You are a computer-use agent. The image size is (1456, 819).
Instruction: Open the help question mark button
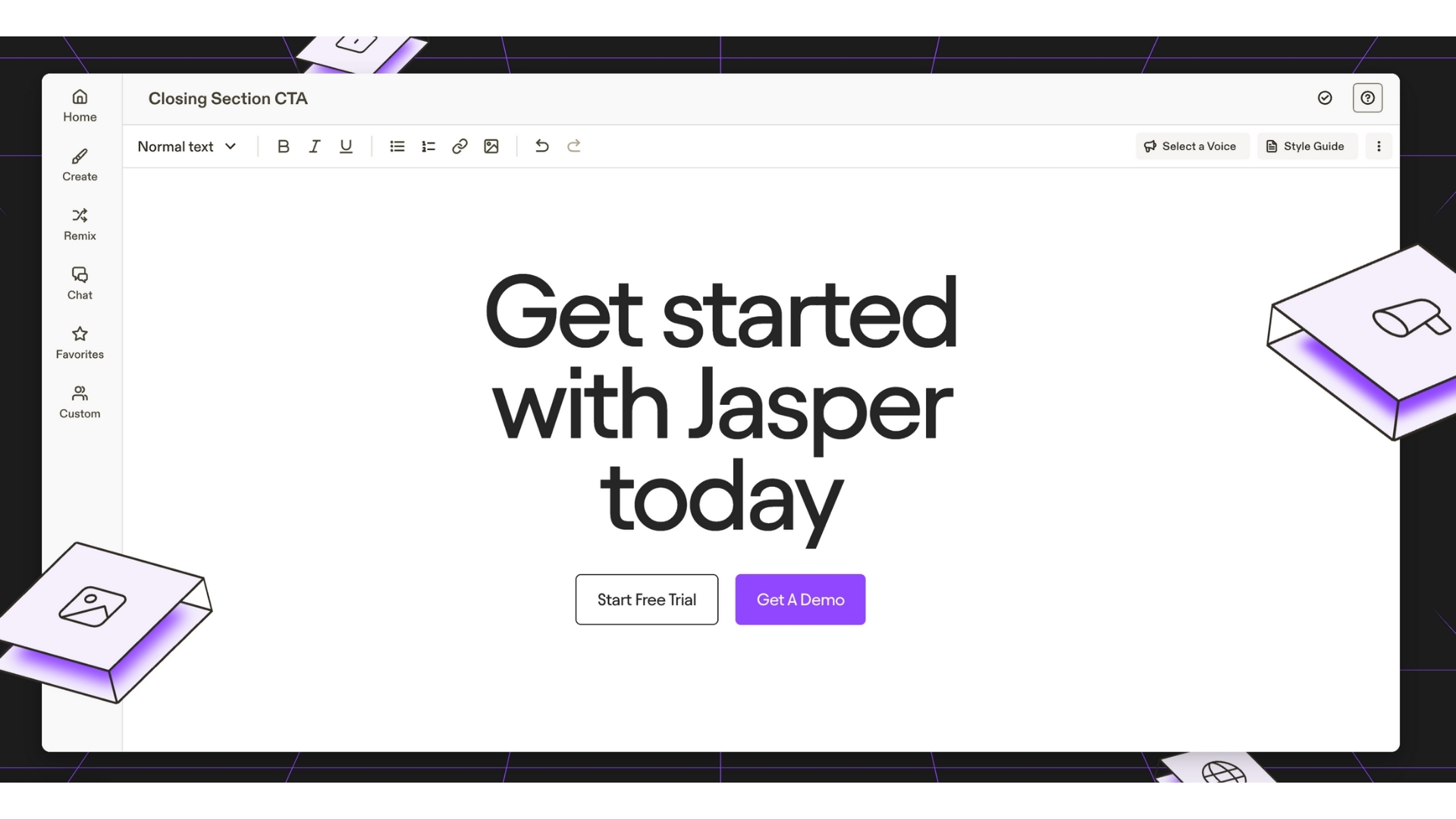tap(1367, 98)
